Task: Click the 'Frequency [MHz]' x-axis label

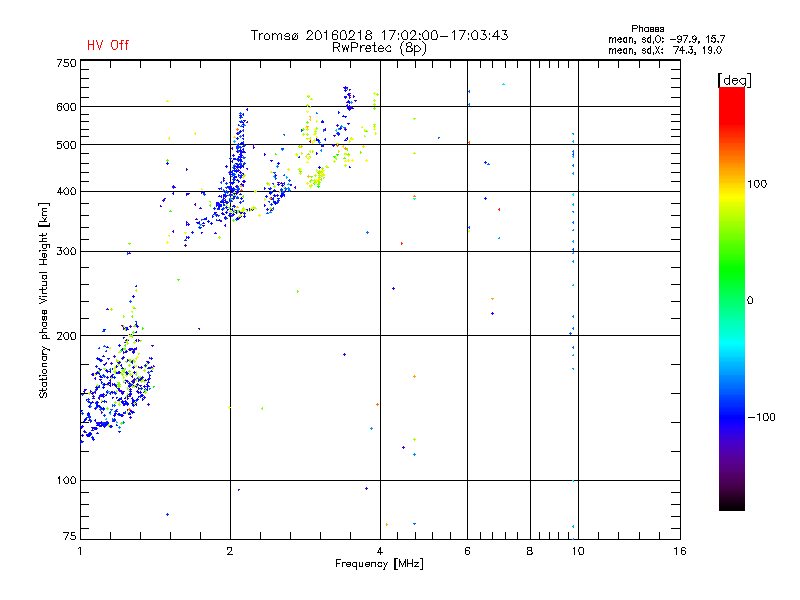Action: [x=379, y=564]
